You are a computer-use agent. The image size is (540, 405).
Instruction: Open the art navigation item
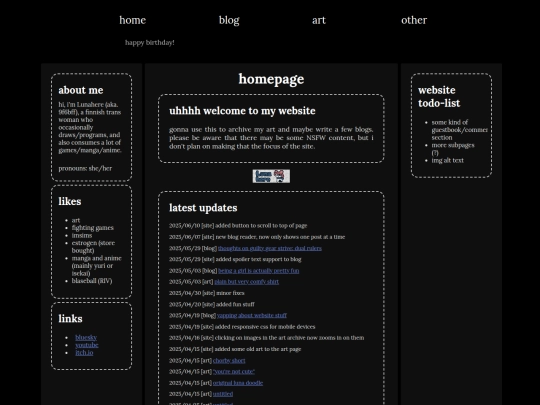319,20
